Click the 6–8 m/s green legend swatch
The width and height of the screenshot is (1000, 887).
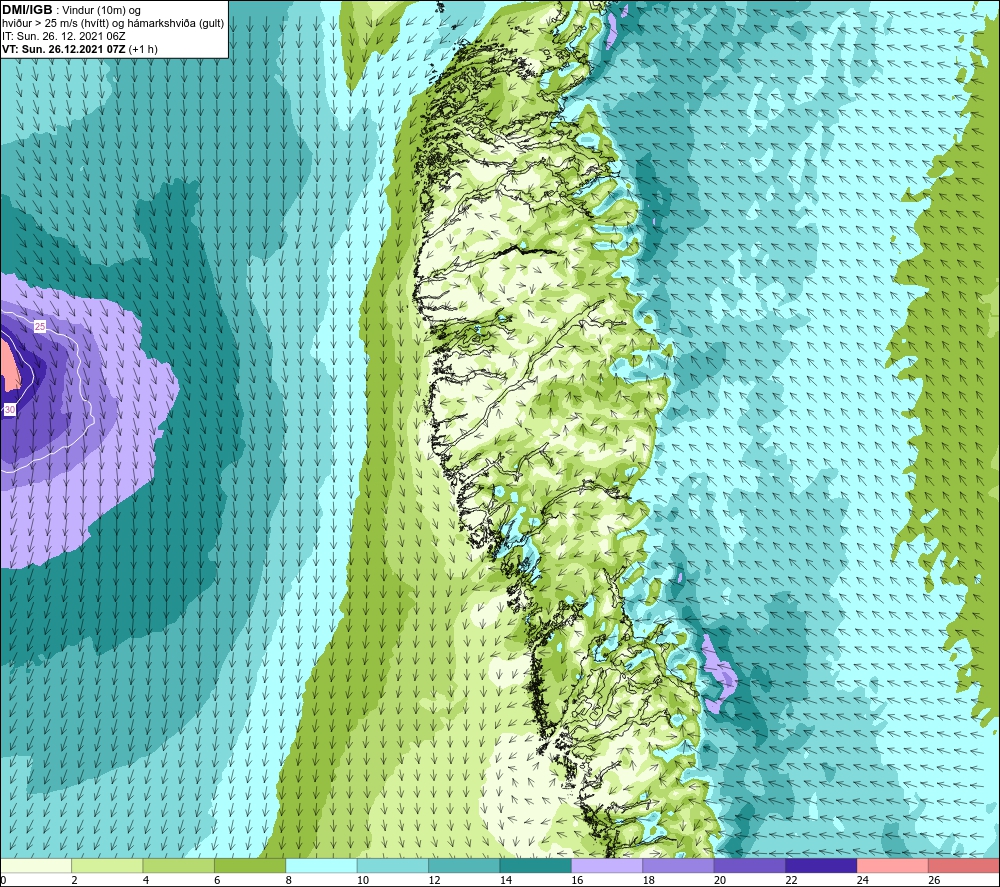(250, 865)
